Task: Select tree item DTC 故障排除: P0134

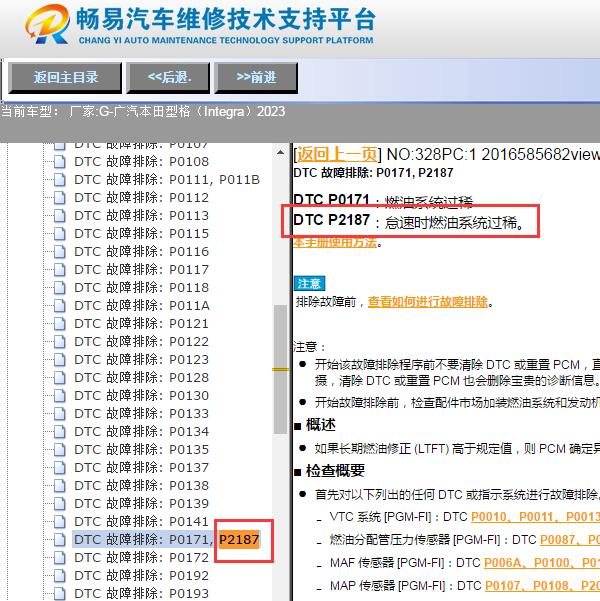Action: (141, 432)
